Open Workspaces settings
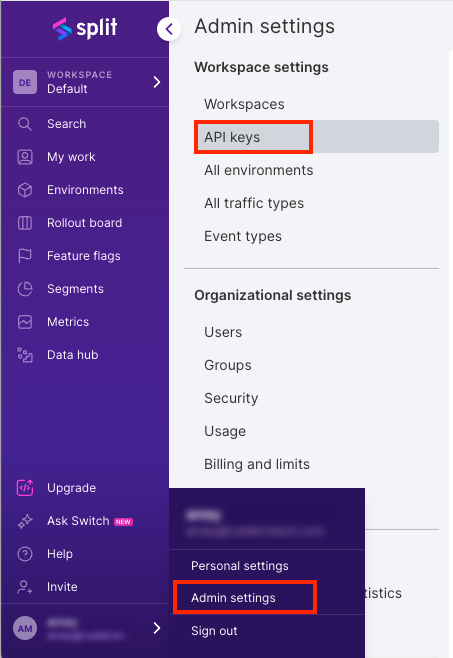453x658 pixels. (x=244, y=104)
